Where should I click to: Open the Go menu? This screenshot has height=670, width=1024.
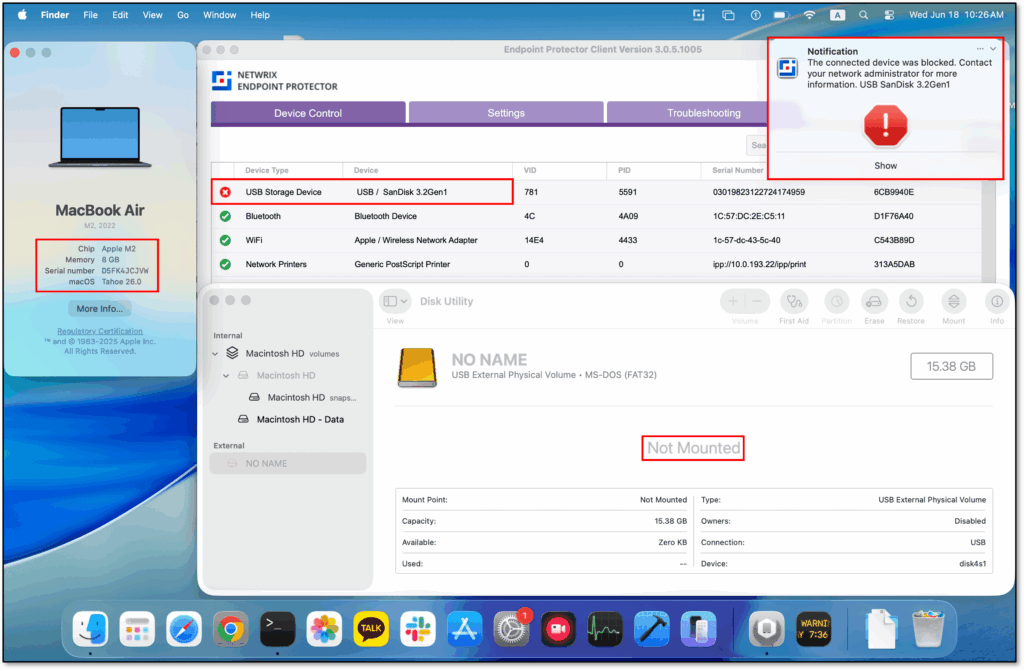tap(183, 14)
